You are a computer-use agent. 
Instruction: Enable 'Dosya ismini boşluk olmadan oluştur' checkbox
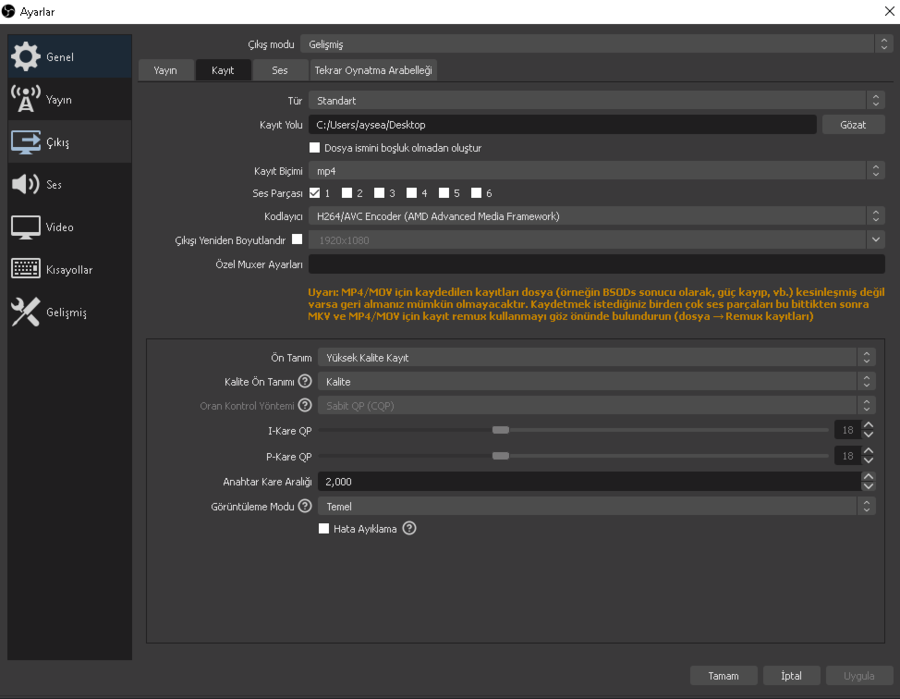[x=315, y=148]
